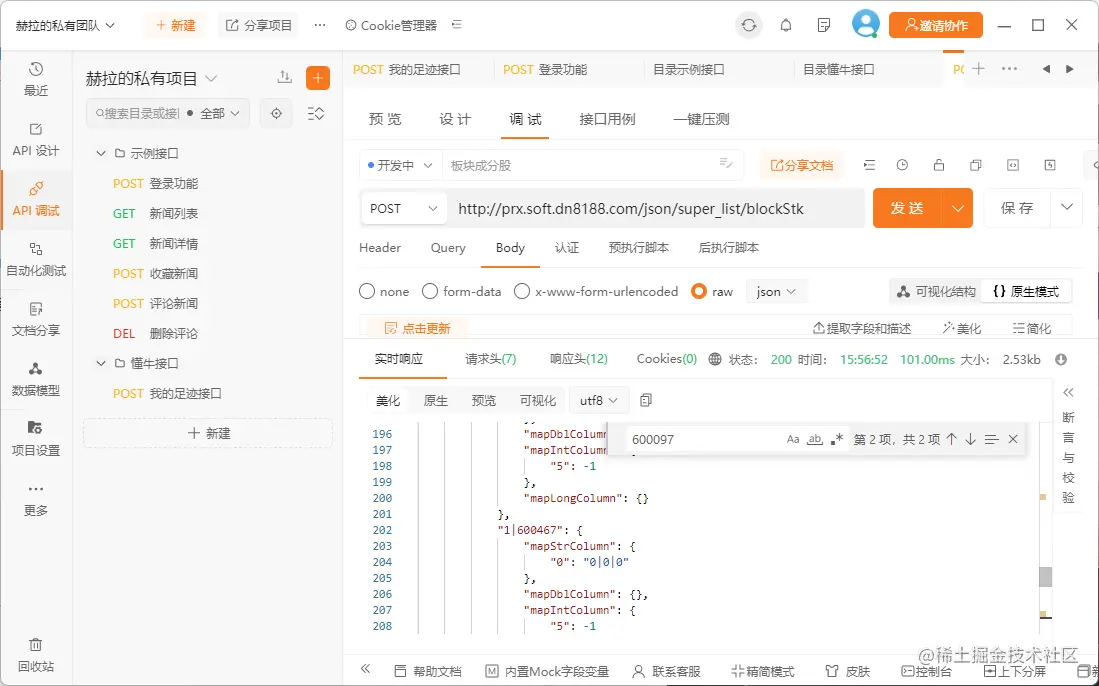The image size is (1099, 686).
Task: Open the 最近 (recent) sidebar section
Action: pyautogui.click(x=36, y=78)
